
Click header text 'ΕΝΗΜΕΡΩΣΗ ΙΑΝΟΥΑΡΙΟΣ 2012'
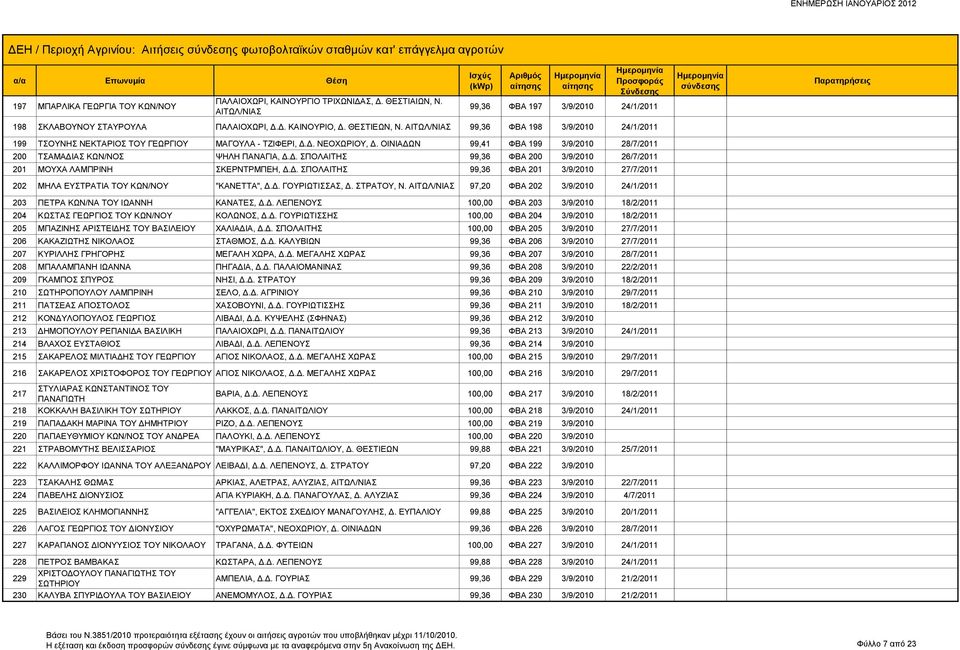[853, 4]
